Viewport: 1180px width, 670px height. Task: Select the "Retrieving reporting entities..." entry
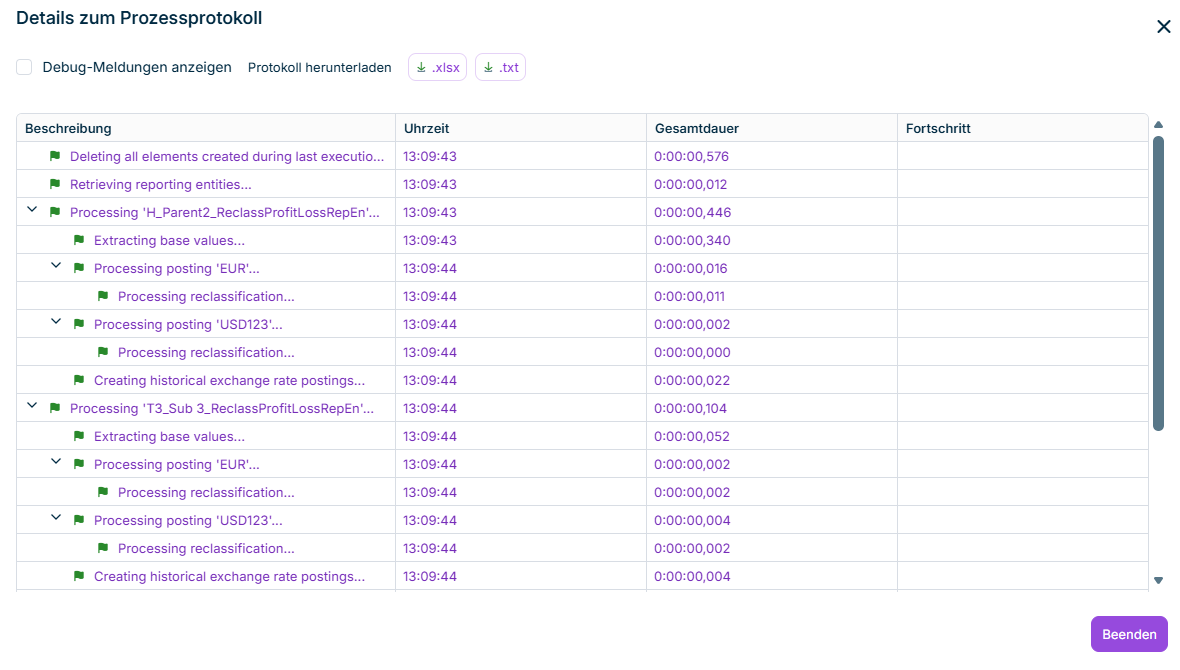click(x=160, y=184)
